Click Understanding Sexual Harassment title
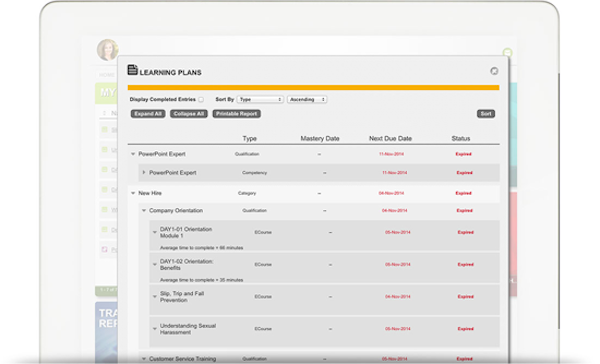The image size is (600, 364). 188,329
